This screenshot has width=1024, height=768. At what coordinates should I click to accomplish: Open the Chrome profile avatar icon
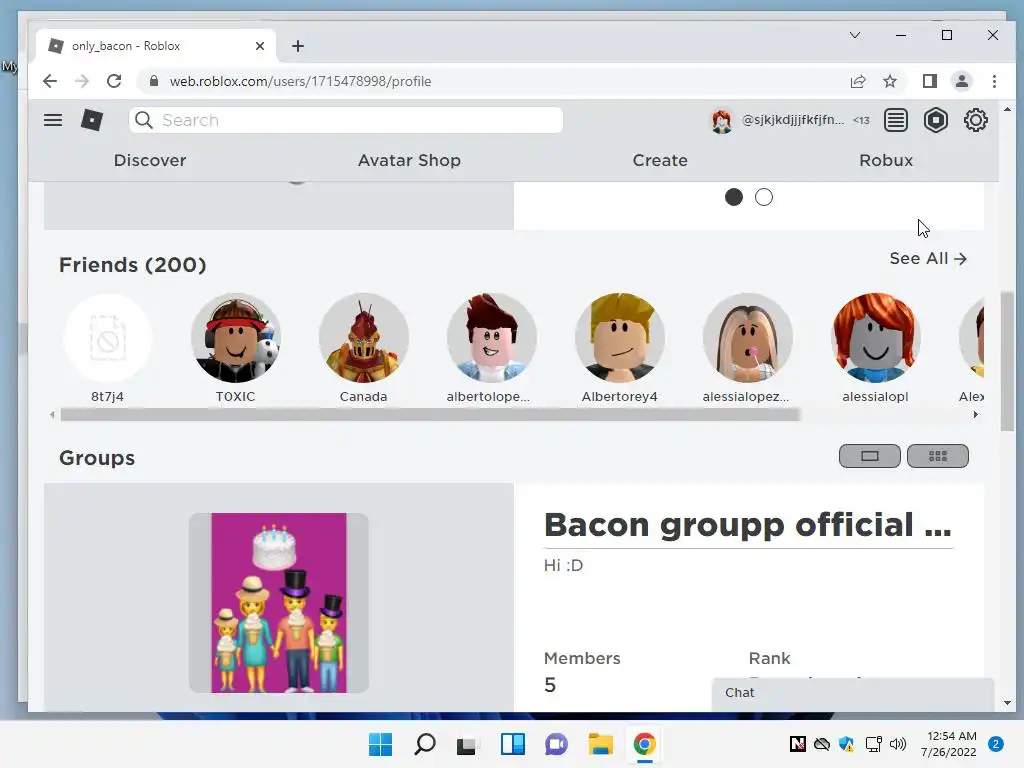(x=961, y=81)
